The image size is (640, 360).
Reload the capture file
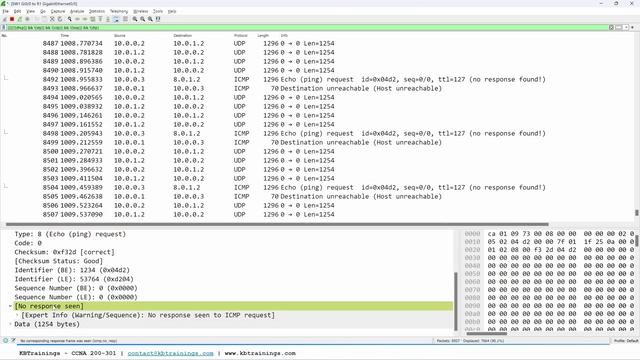[x=60, y=19]
